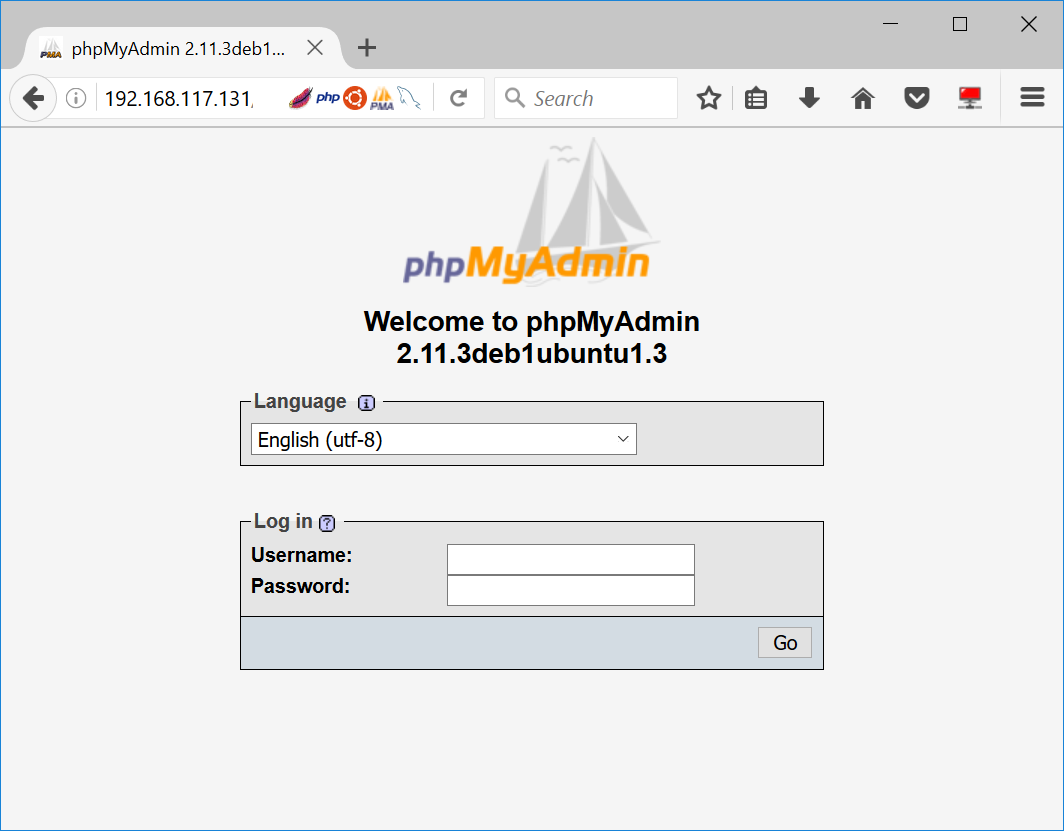Focus the Password input field
The image size is (1064, 831).
pos(571,590)
